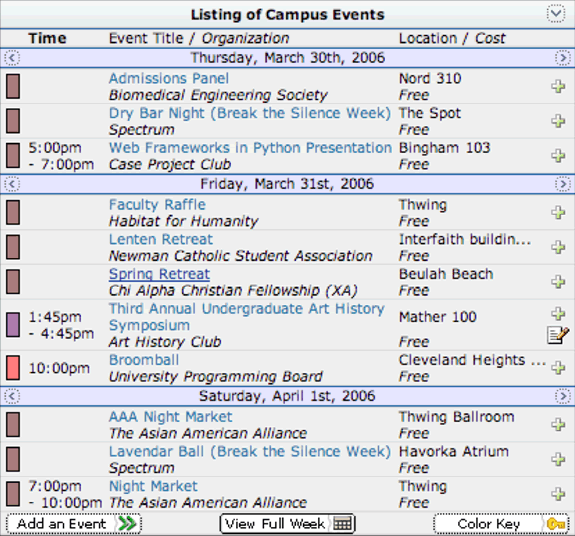Viewport: 575px width, 536px height.
Task: Open the AAA Night Market link
Action: click(x=171, y=417)
